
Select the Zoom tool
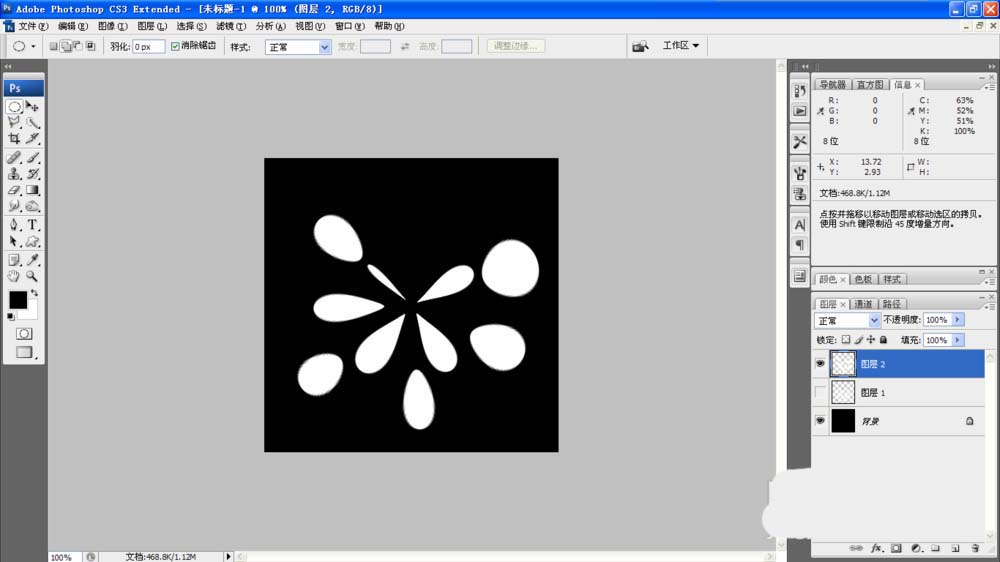(x=32, y=276)
